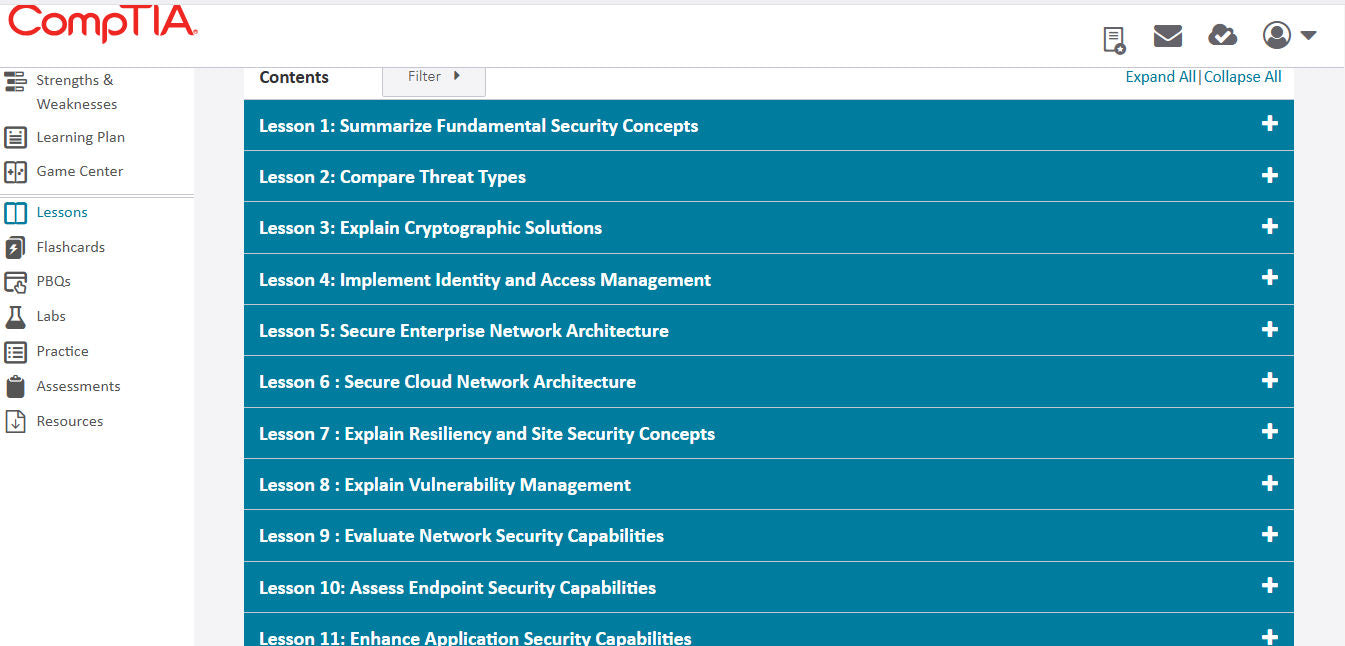The height and width of the screenshot is (646, 1345).
Task: Open the Assessments clipboard icon
Action: pyautogui.click(x=15, y=385)
